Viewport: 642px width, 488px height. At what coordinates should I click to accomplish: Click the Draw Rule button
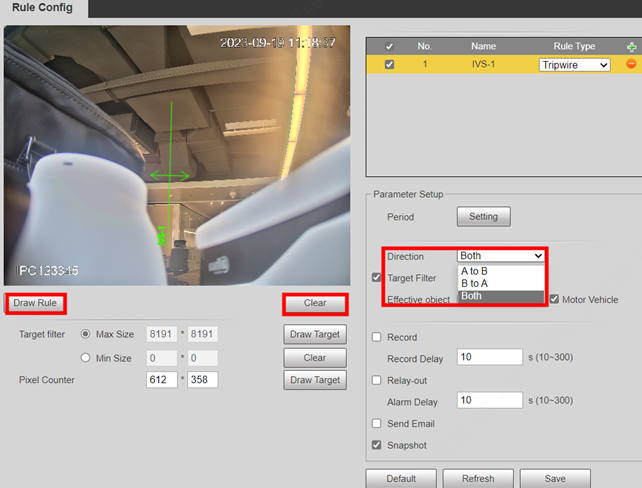pos(35,303)
